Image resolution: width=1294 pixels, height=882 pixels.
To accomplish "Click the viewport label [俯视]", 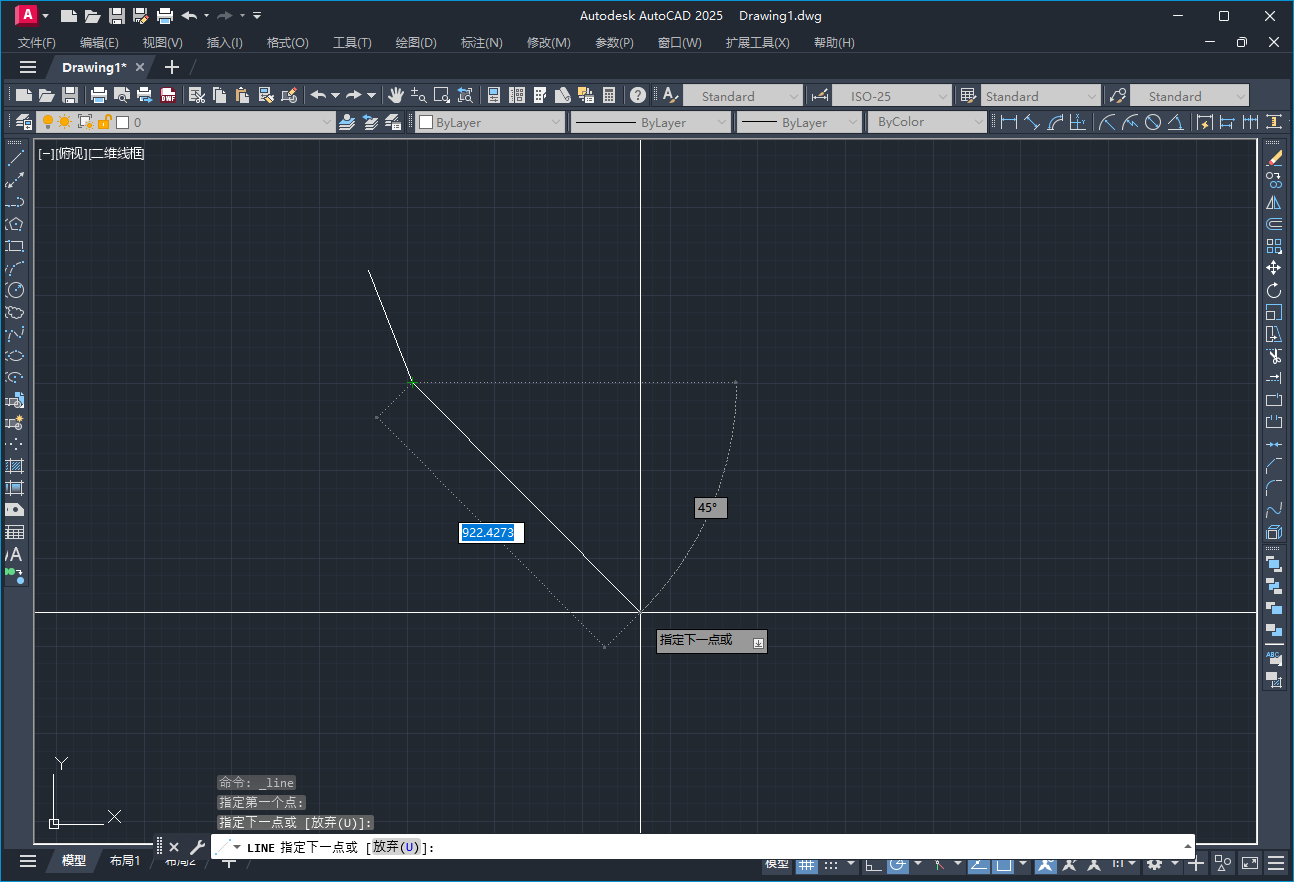I will (70, 154).
